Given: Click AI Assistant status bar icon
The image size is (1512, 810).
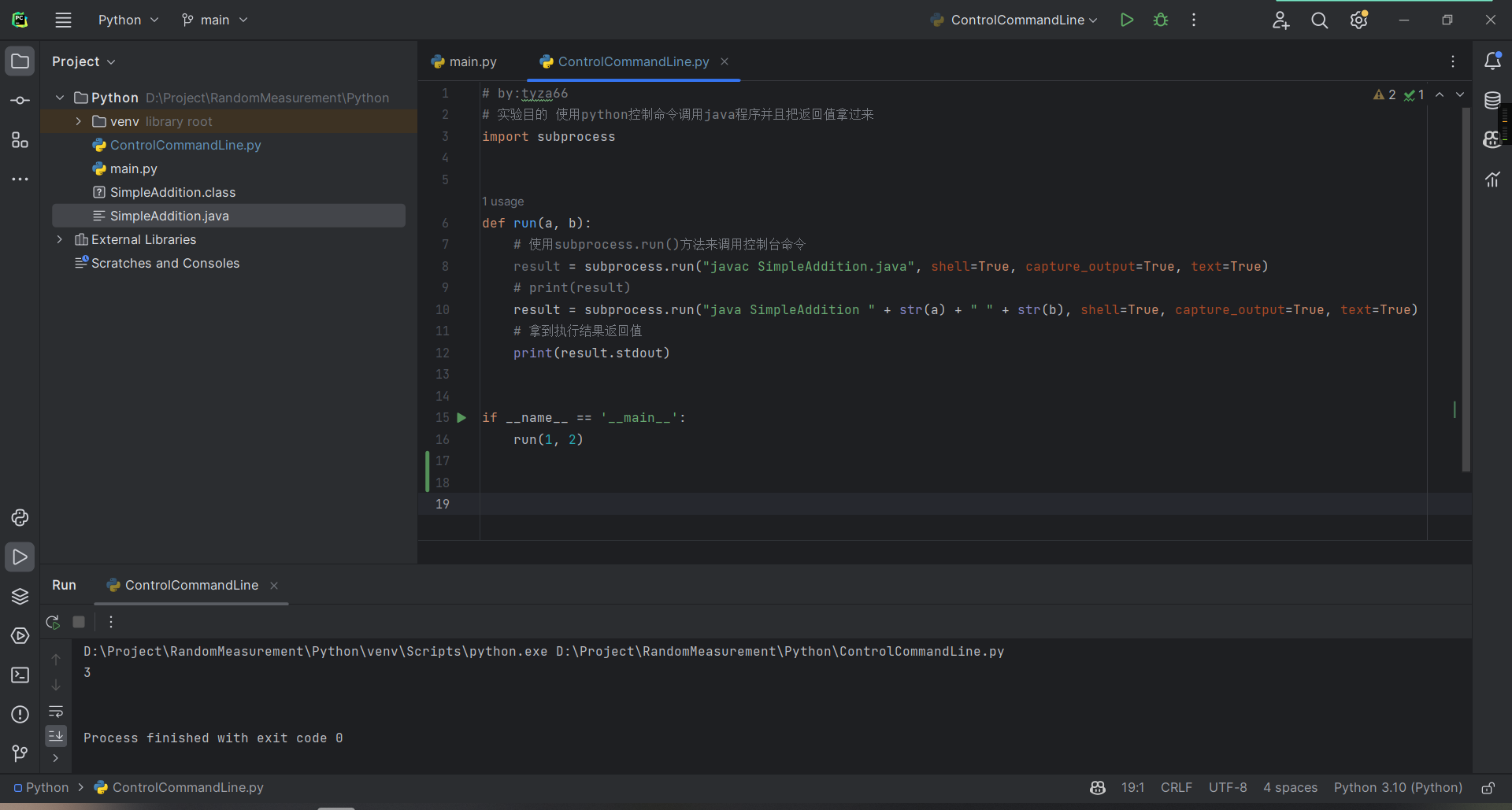Looking at the screenshot, I should tap(1098, 788).
